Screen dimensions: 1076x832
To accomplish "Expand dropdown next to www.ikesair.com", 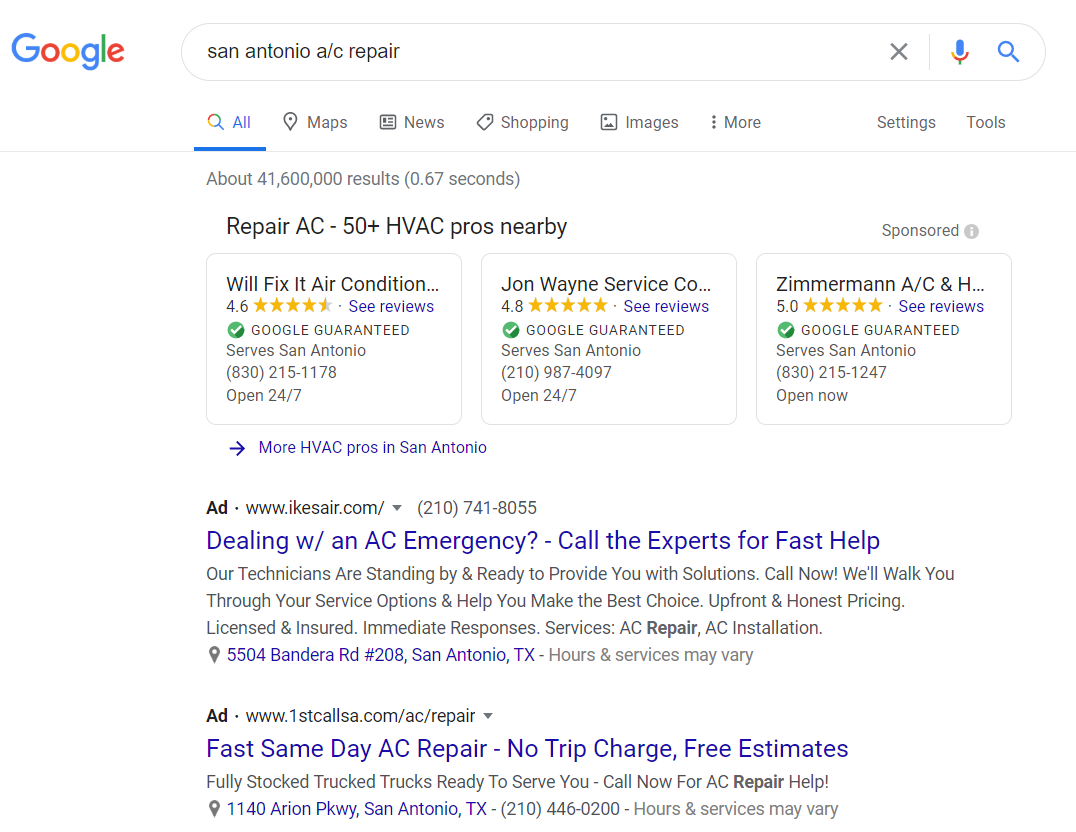I will coord(397,509).
